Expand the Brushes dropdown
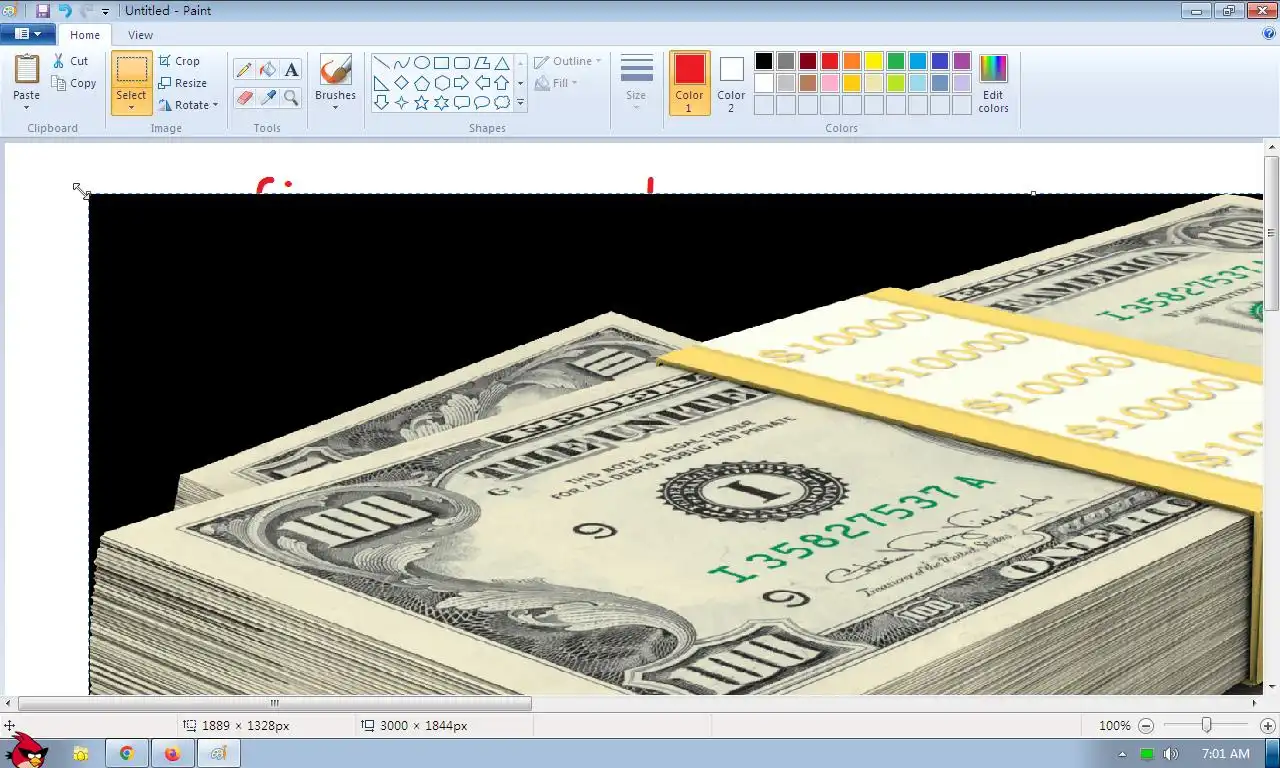Screen dimensions: 1280x768 pos(335,105)
